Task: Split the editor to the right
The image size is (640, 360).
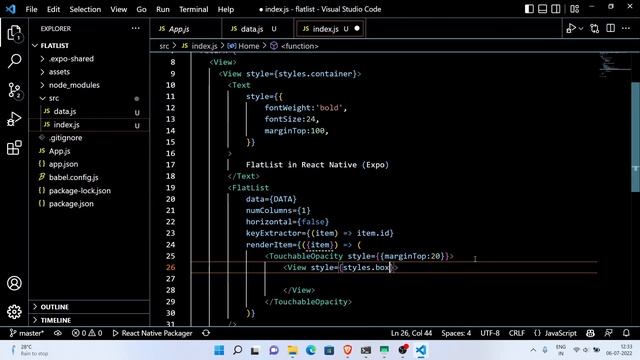Action: pos(611,29)
